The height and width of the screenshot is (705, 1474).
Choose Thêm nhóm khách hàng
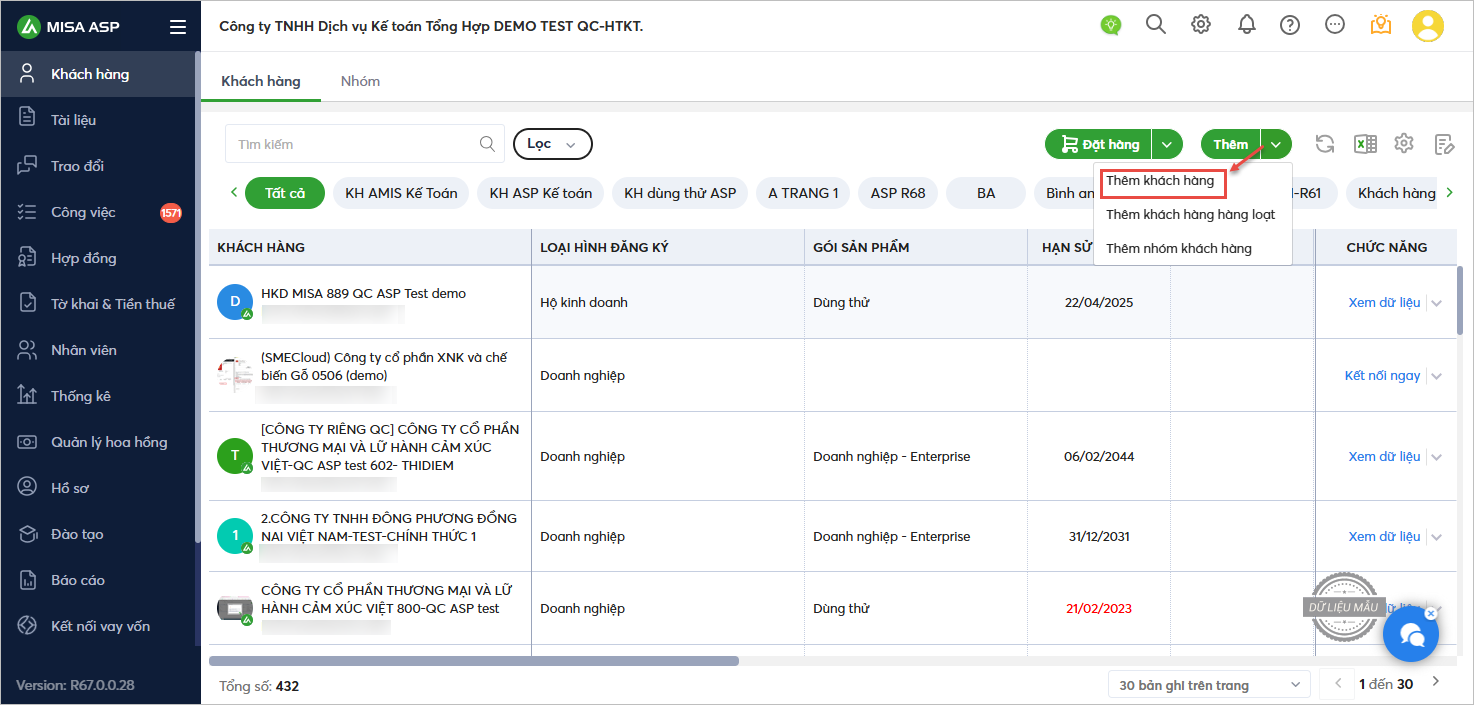coord(1179,248)
